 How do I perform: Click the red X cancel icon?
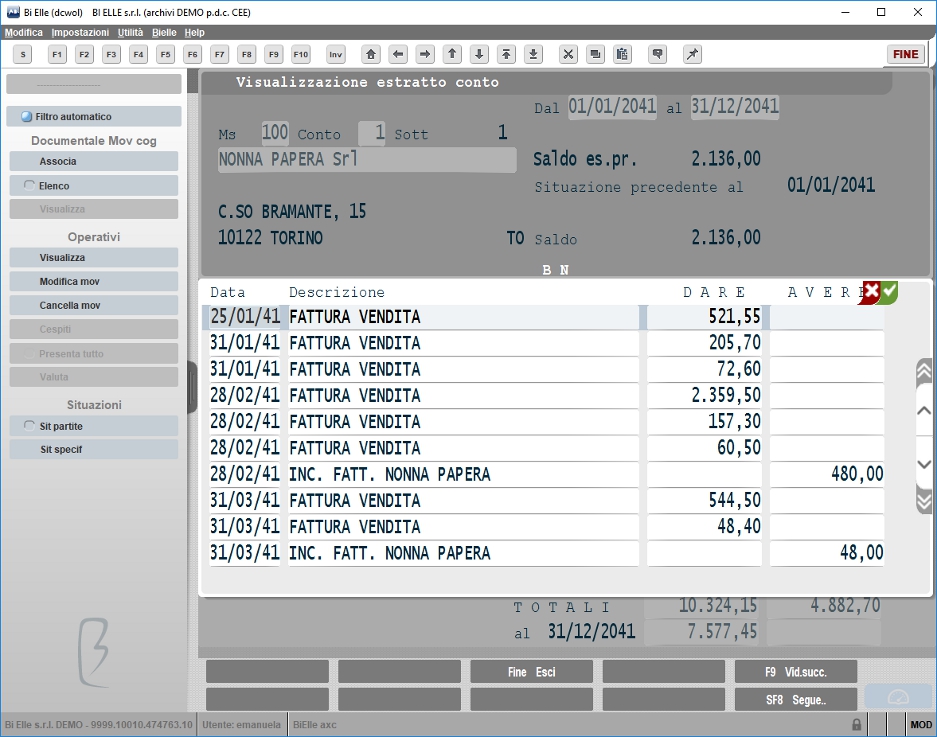(870, 292)
